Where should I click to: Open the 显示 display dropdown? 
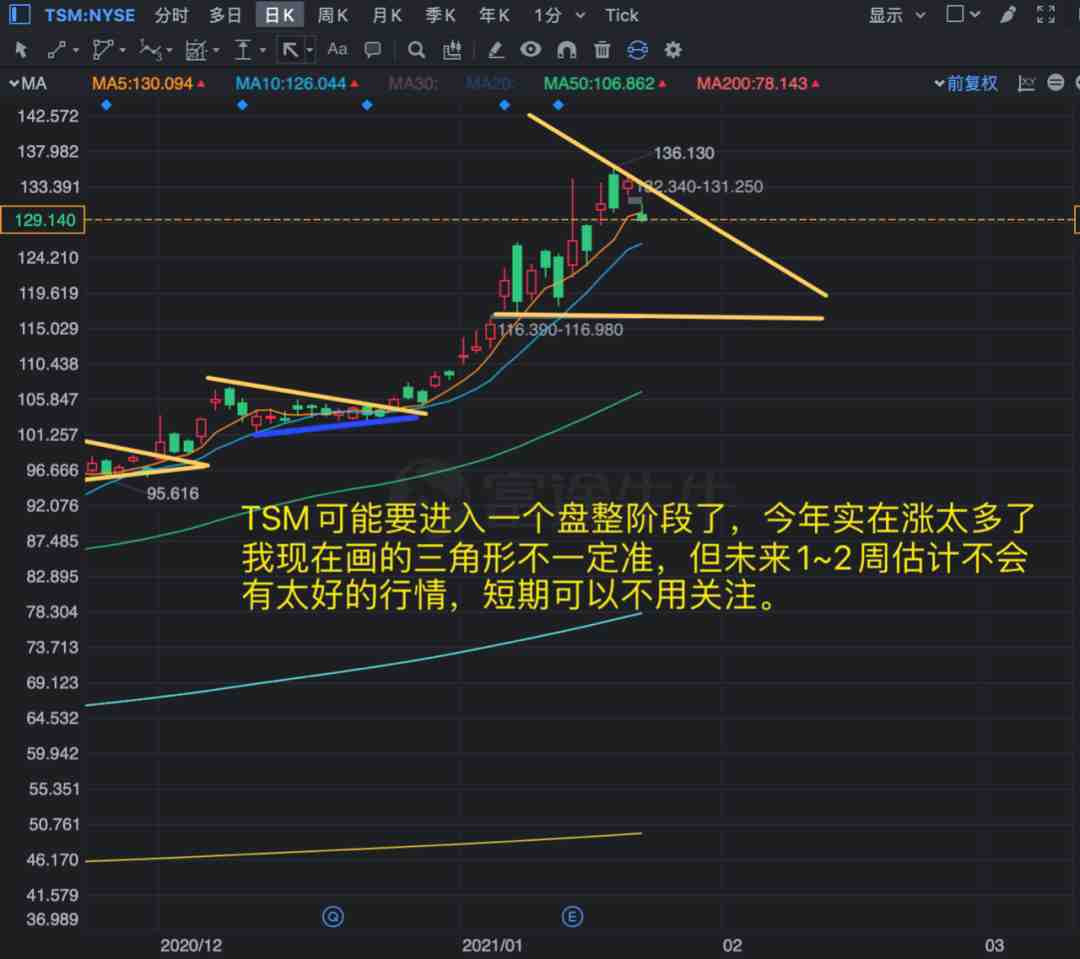(897, 15)
